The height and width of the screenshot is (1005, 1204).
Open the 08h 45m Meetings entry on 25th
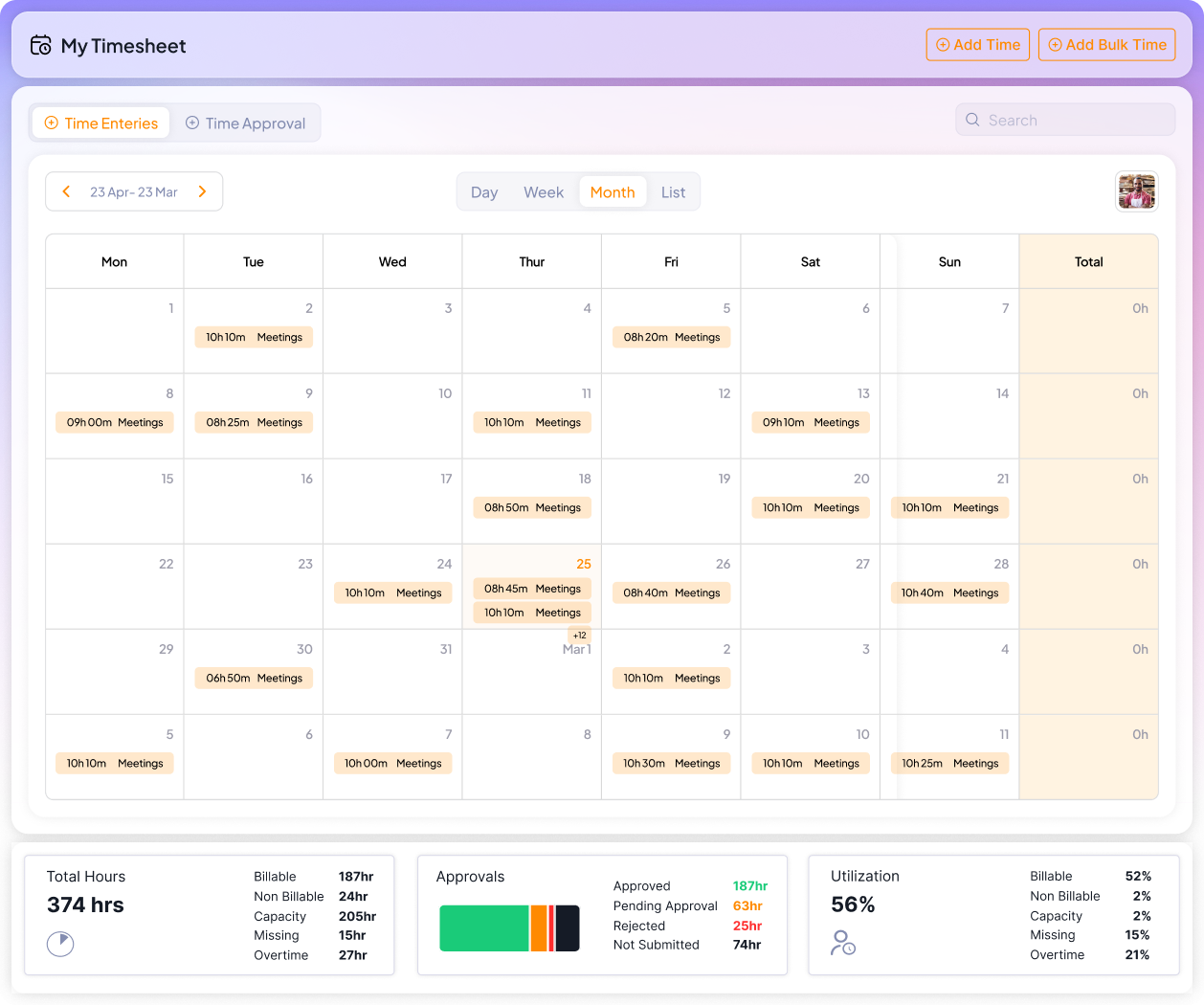click(x=532, y=589)
